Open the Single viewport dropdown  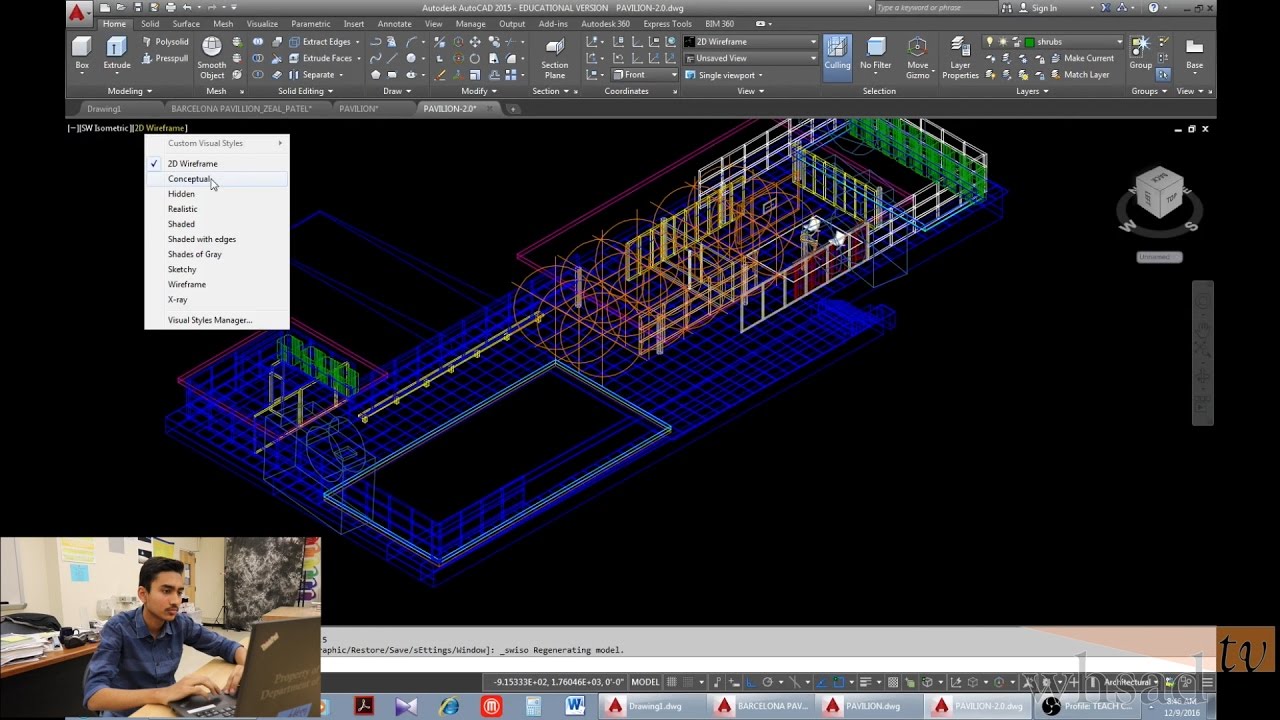click(x=723, y=75)
